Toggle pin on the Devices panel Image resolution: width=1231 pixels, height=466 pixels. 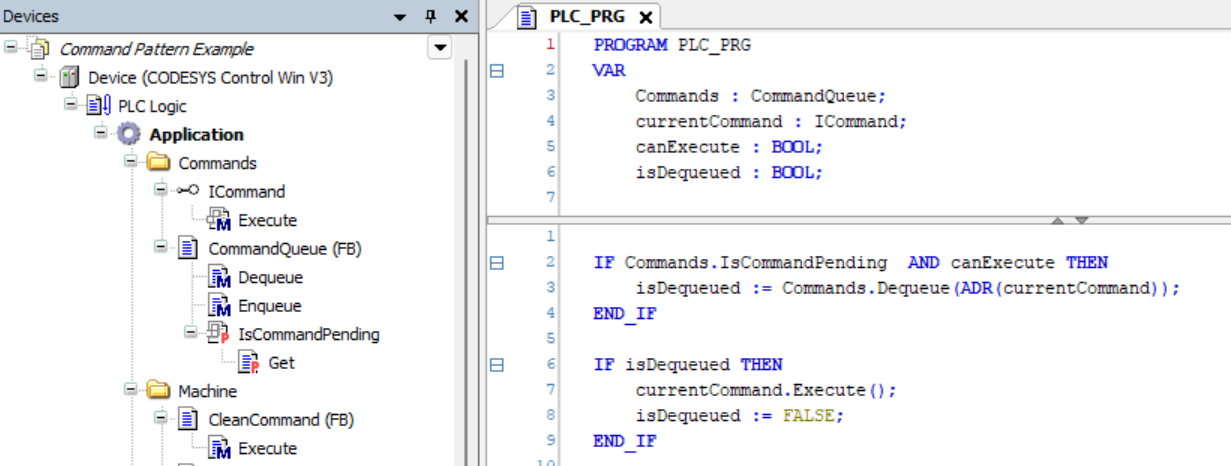point(431,16)
